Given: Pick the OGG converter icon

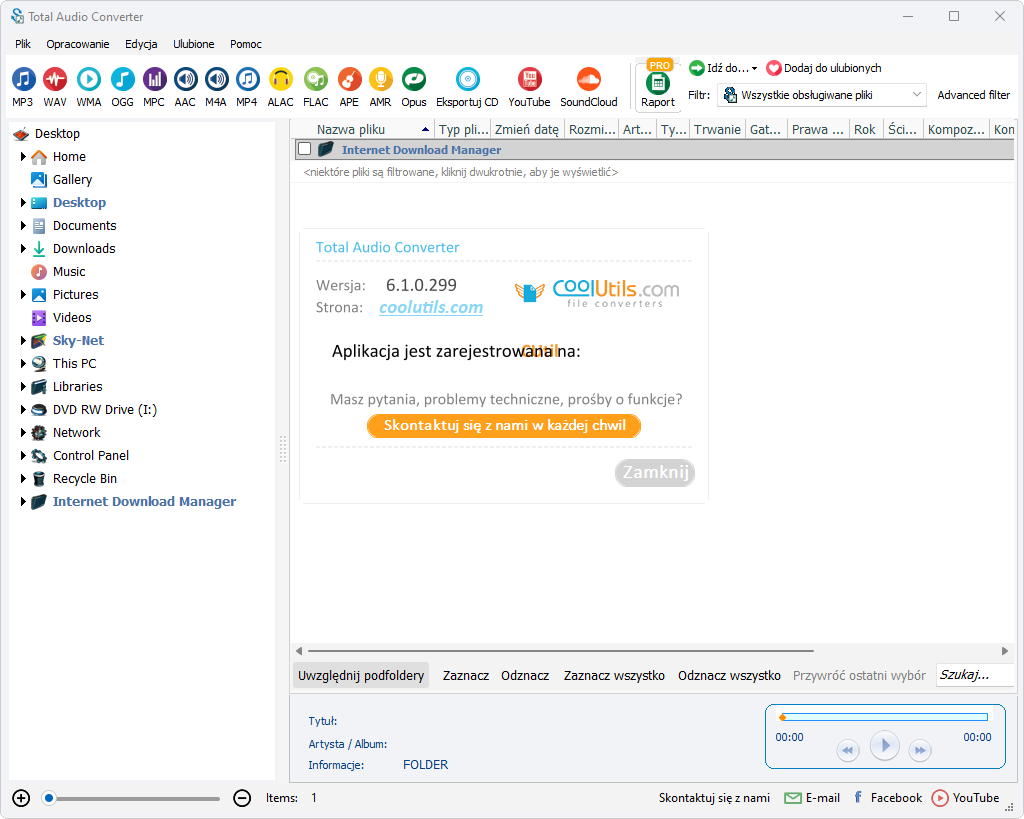Looking at the screenshot, I should tap(122, 87).
